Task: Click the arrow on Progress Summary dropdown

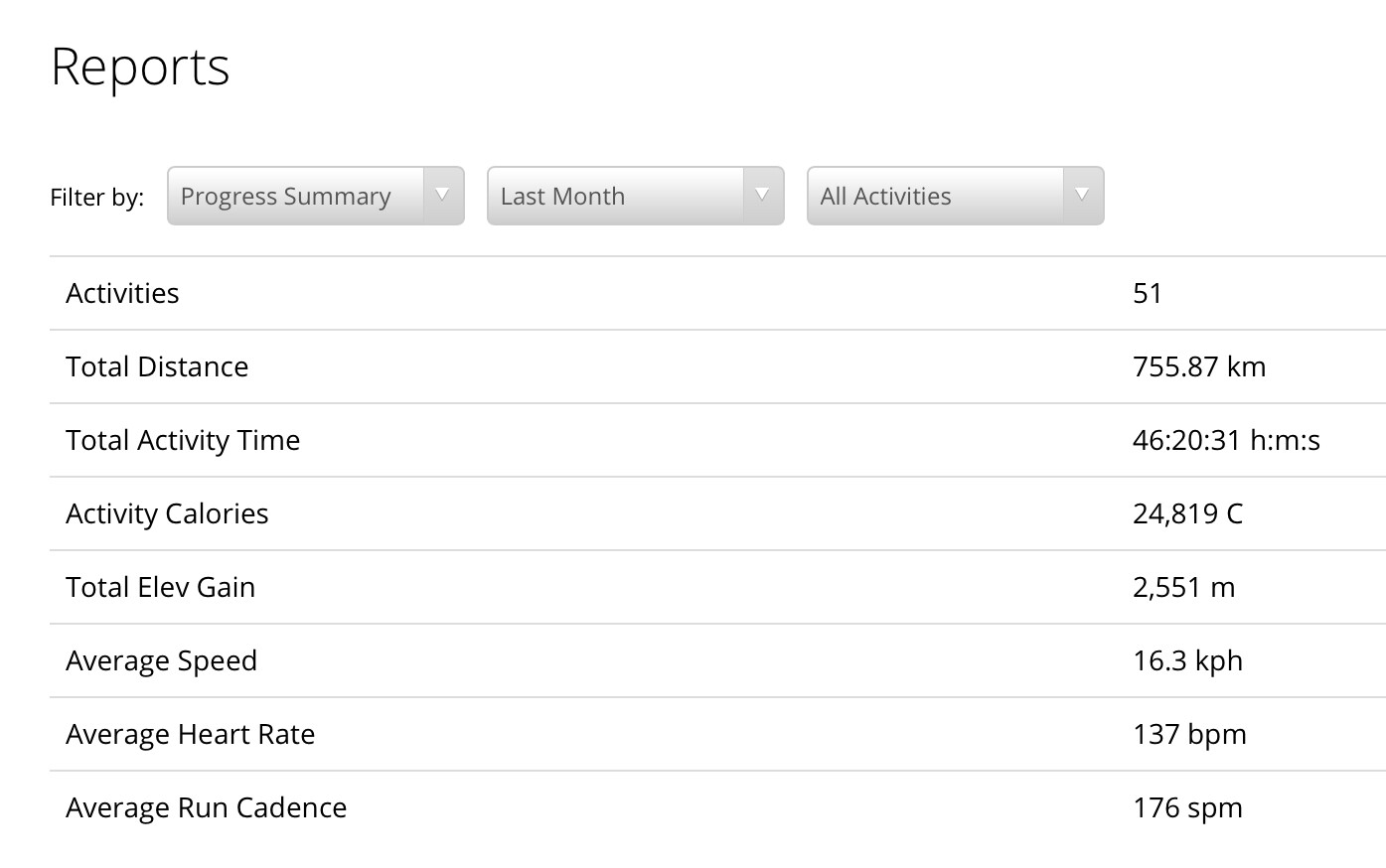Action: tap(443, 195)
